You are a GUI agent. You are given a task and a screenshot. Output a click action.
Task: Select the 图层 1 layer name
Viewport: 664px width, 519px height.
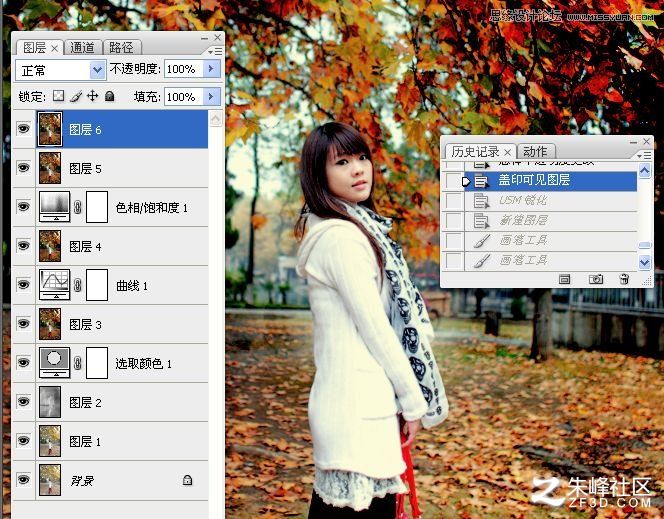86,442
